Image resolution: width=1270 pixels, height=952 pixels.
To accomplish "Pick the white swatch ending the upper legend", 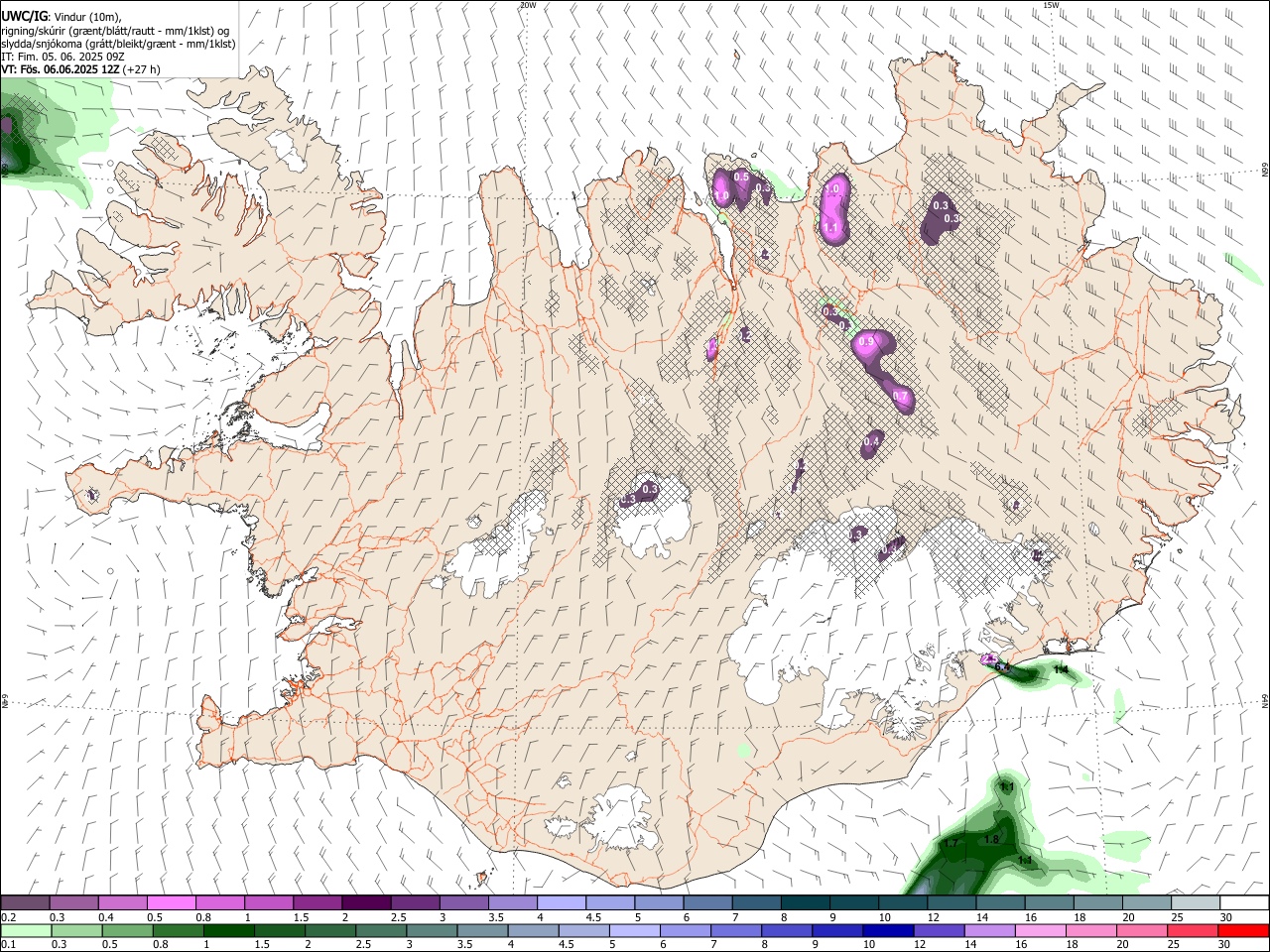I will (x=1244, y=903).
